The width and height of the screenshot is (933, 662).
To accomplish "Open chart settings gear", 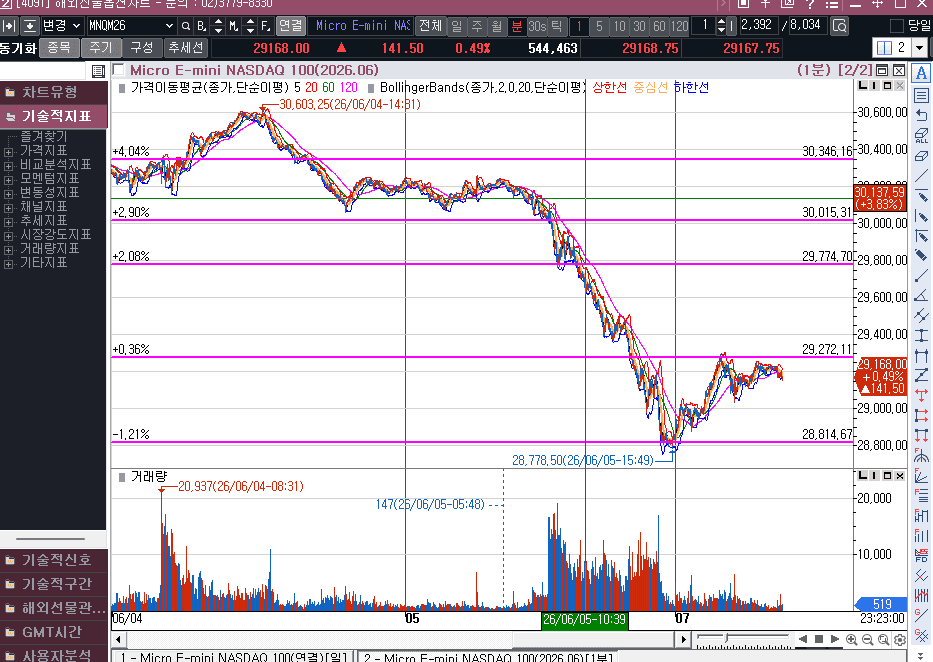I will pyautogui.click(x=900, y=639).
